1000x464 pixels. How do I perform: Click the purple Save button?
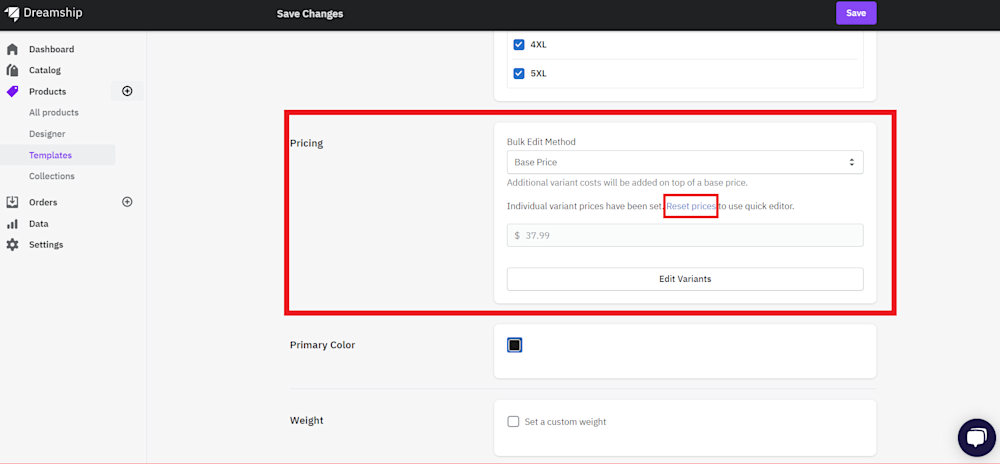(x=856, y=13)
